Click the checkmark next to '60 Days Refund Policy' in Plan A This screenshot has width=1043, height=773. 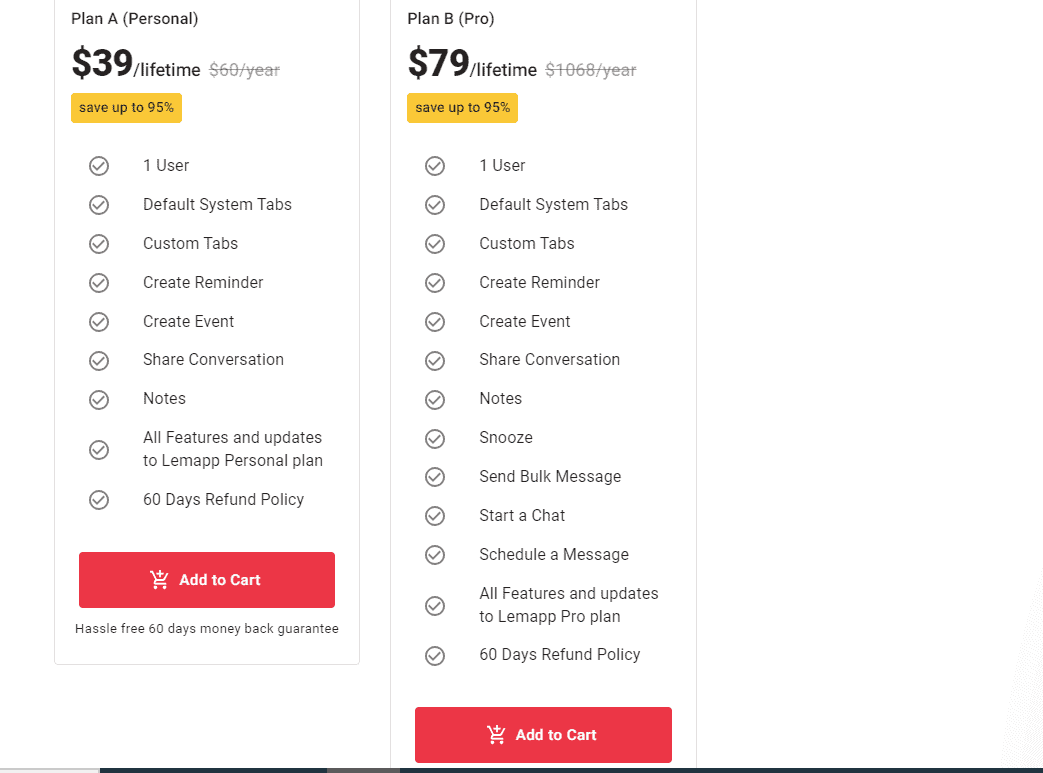click(99, 499)
